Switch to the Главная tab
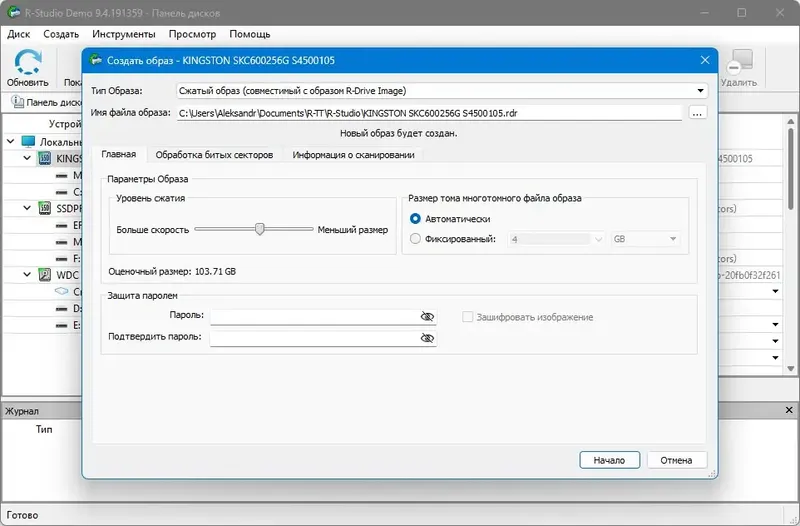The width and height of the screenshot is (800, 526). click(x=119, y=154)
